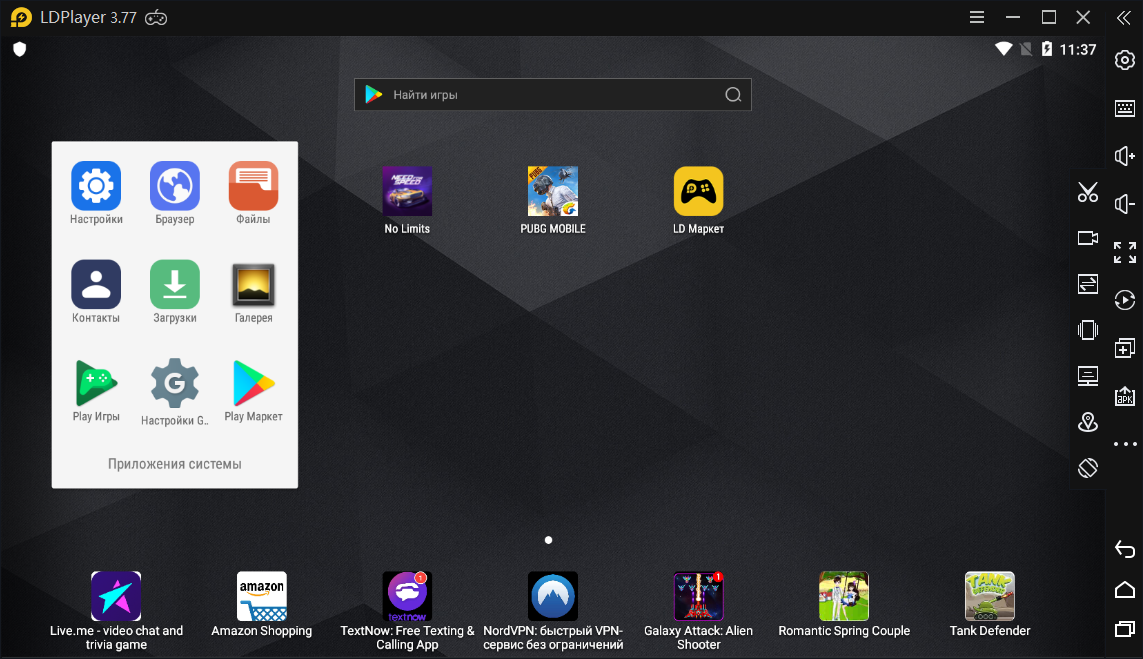Open LD Маркет store
The width and height of the screenshot is (1143, 659).
coord(698,200)
